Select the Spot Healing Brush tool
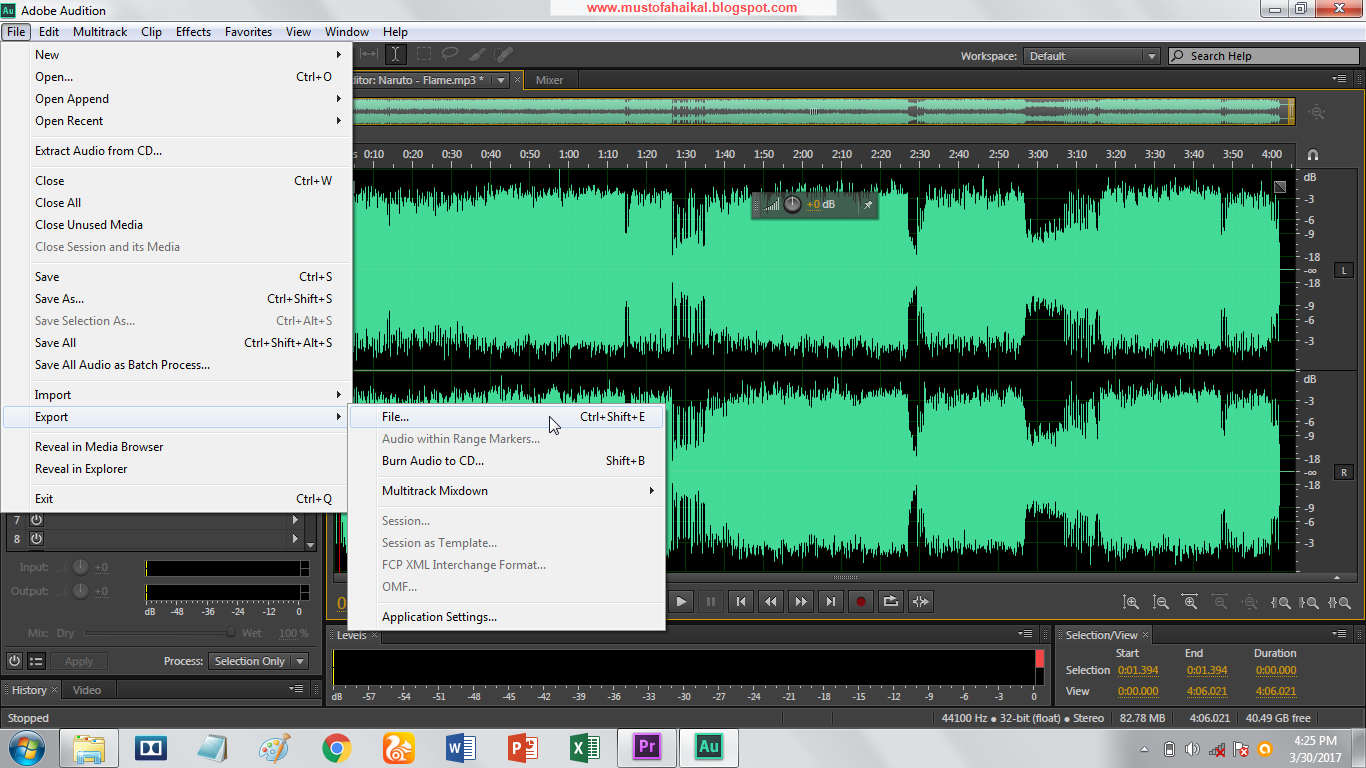The height and width of the screenshot is (768, 1366). (x=504, y=55)
